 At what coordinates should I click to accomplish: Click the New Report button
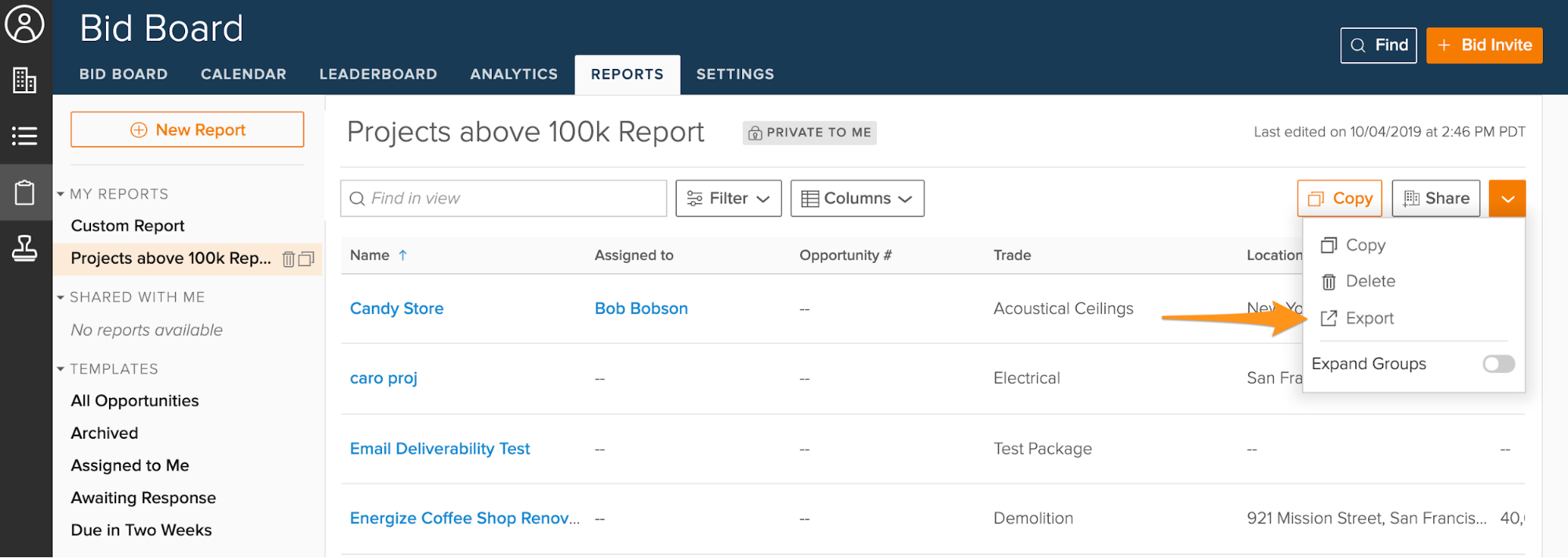(187, 129)
